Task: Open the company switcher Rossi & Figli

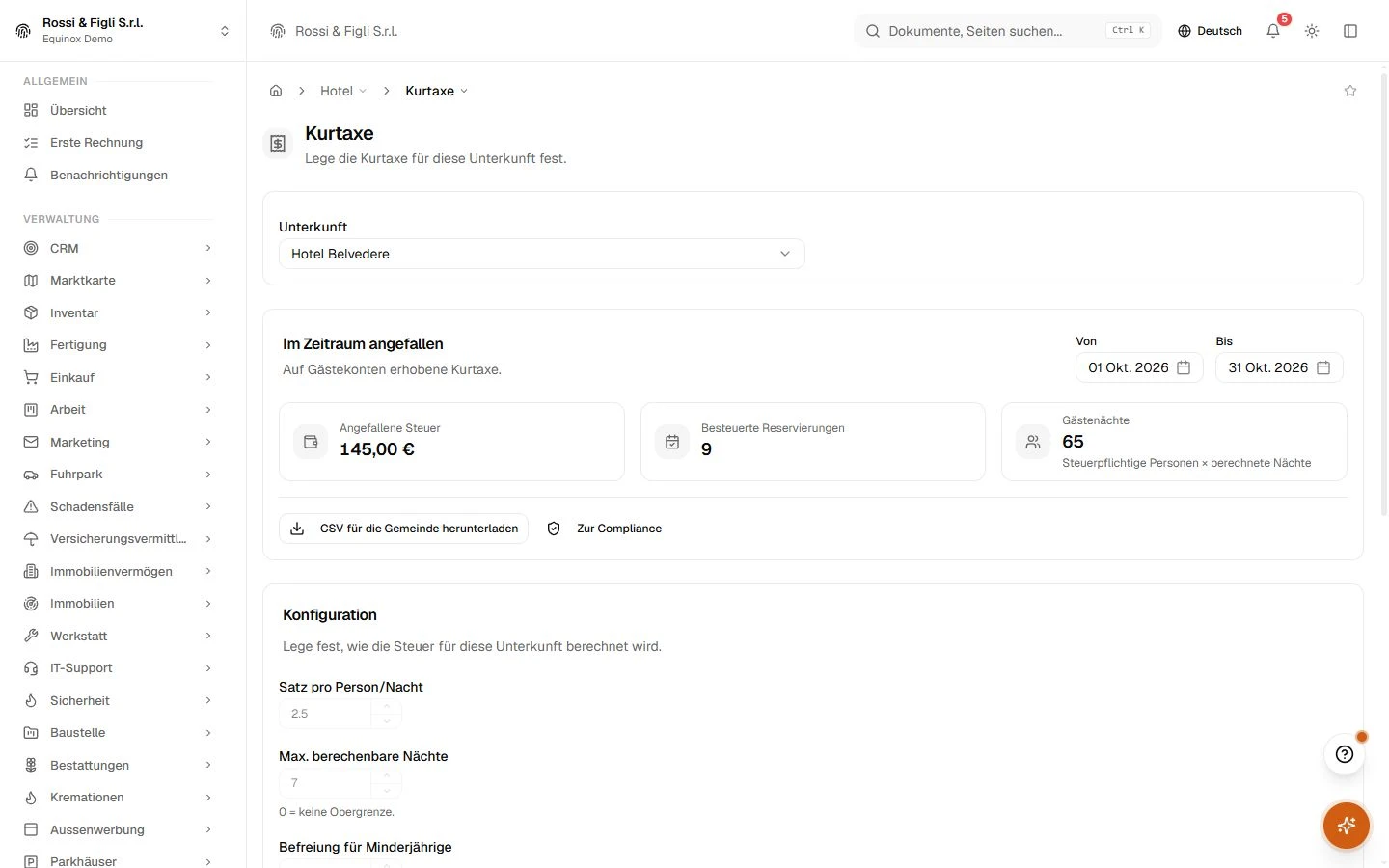Action: 123,31
